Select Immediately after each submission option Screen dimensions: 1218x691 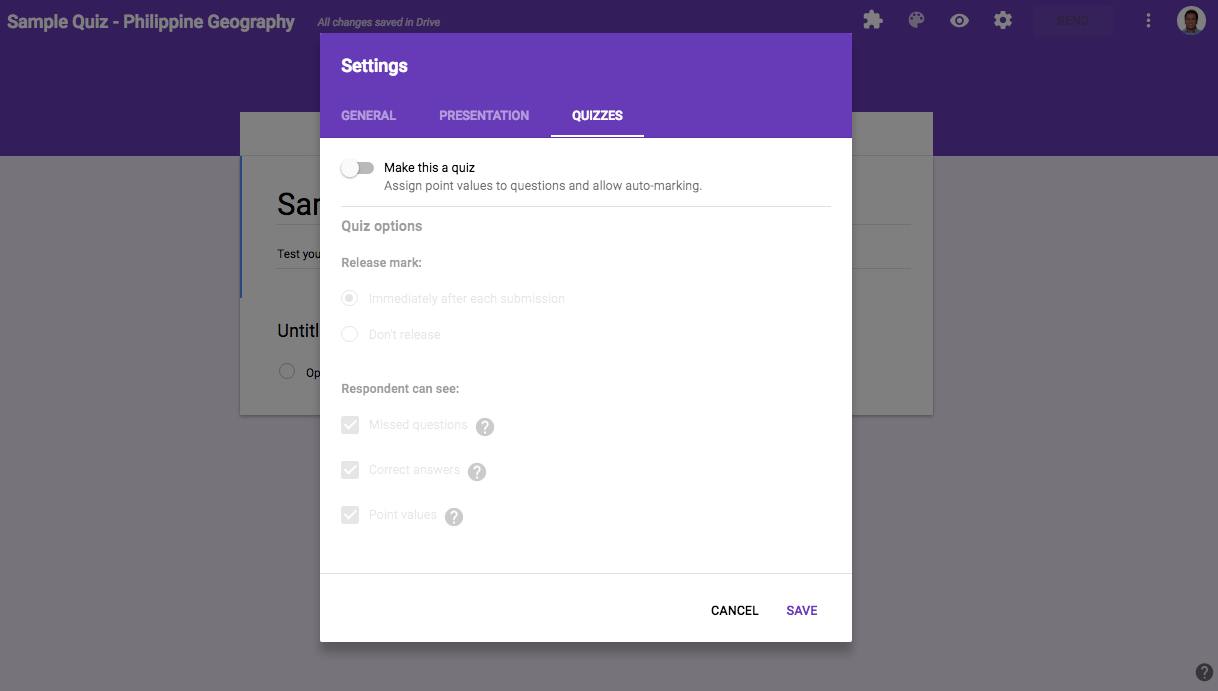[x=350, y=299]
